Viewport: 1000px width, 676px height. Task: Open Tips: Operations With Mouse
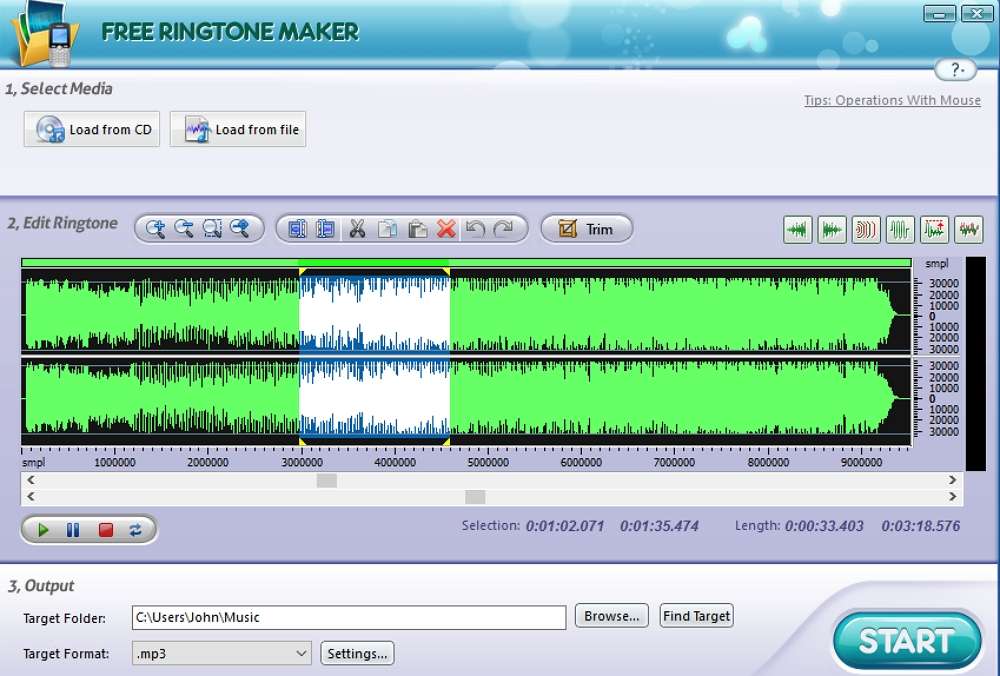tap(892, 100)
